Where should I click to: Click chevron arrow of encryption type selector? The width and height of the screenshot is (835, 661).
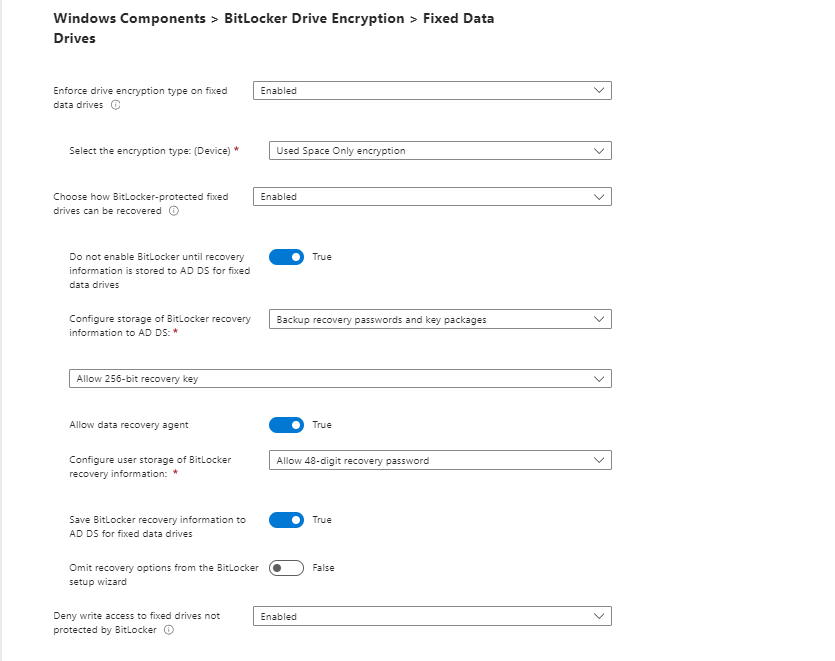point(599,151)
